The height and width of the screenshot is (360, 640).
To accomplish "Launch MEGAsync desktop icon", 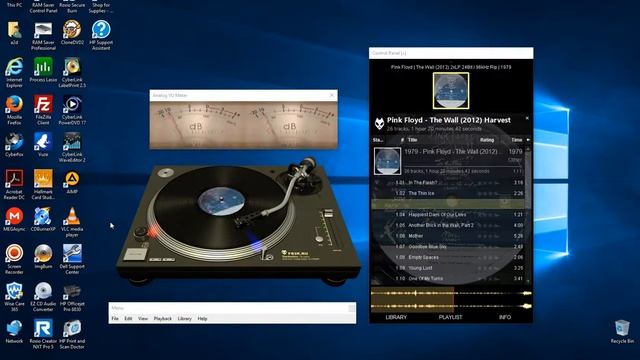I will click(x=14, y=220).
